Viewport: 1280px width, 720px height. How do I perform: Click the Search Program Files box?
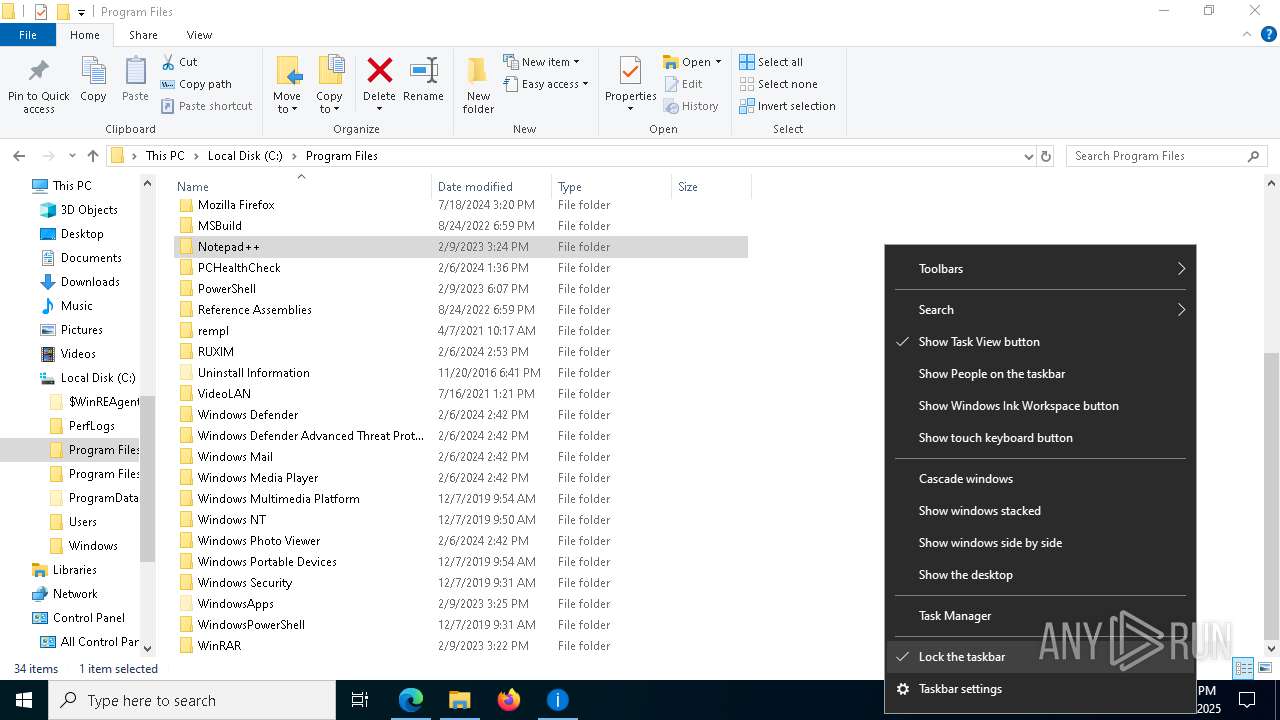click(1166, 156)
